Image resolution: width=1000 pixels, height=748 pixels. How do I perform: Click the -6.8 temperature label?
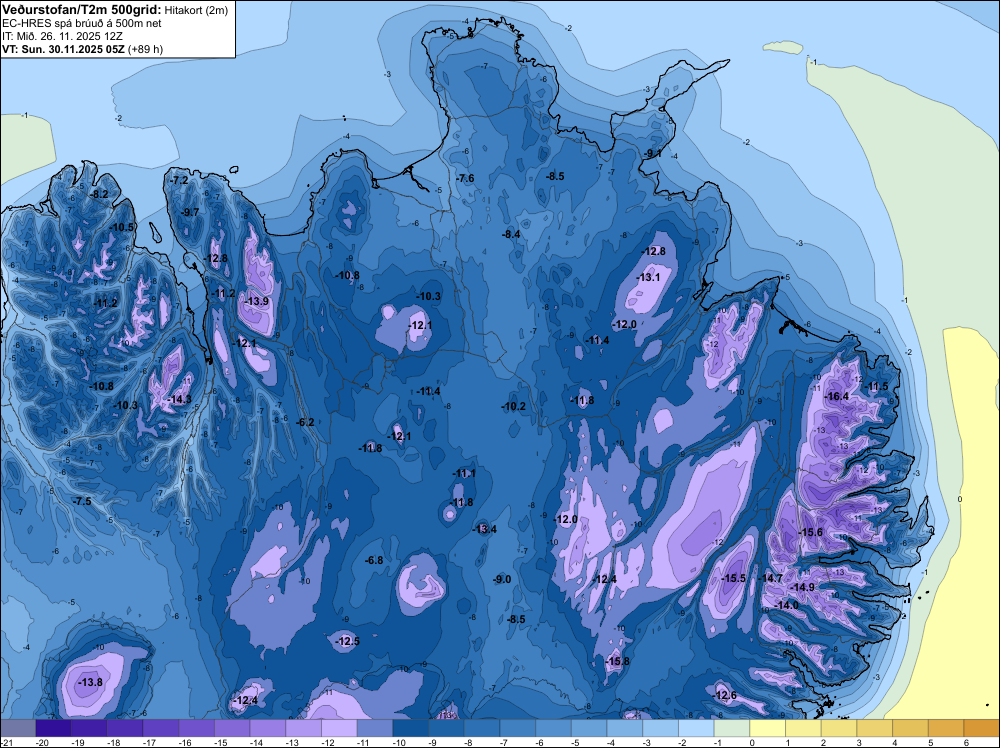(x=374, y=560)
